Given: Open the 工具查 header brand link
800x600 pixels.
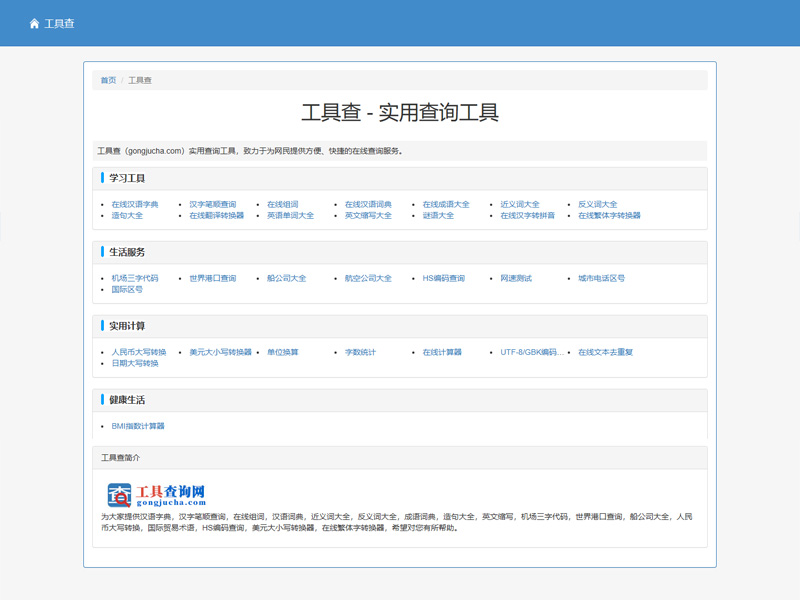Looking at the screenshot, I should (59, 23).
